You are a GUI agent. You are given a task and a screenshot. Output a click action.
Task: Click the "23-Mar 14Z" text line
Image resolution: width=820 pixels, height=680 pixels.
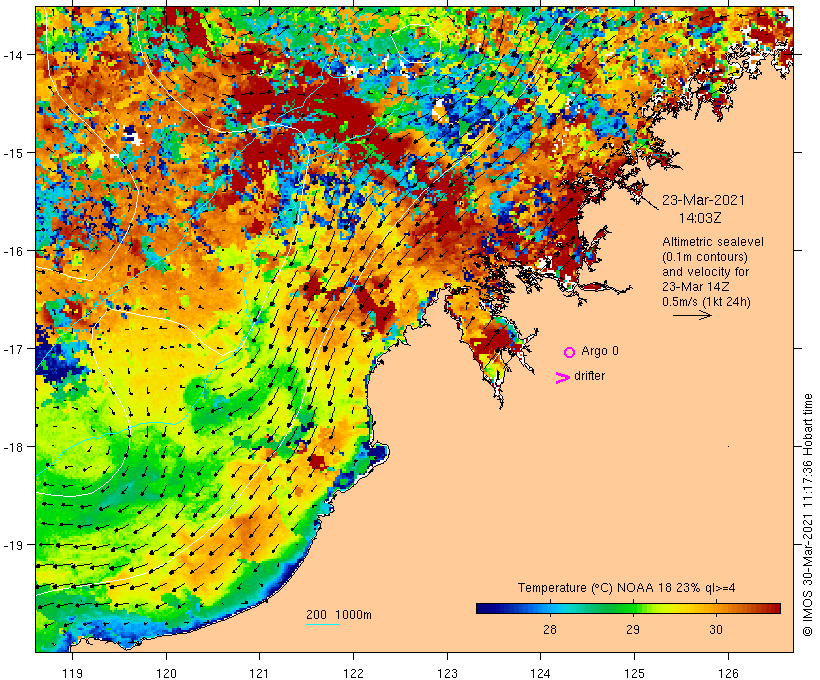[x=696, y=287]
